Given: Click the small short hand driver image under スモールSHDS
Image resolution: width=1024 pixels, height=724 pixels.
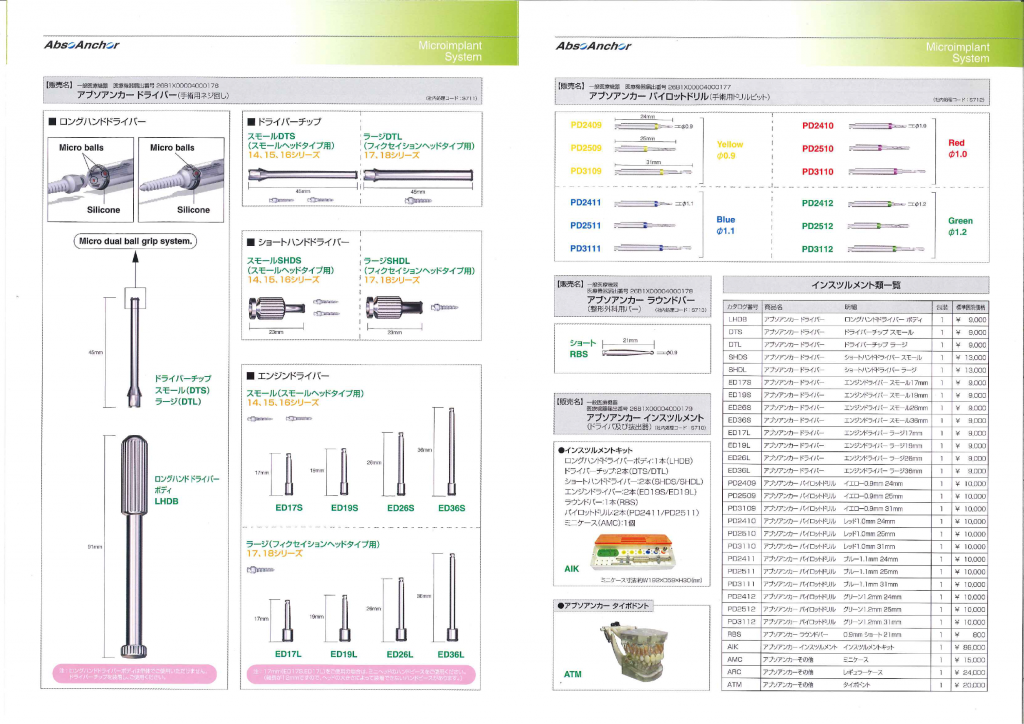Looking at the screenshot, I should (278, 307).
